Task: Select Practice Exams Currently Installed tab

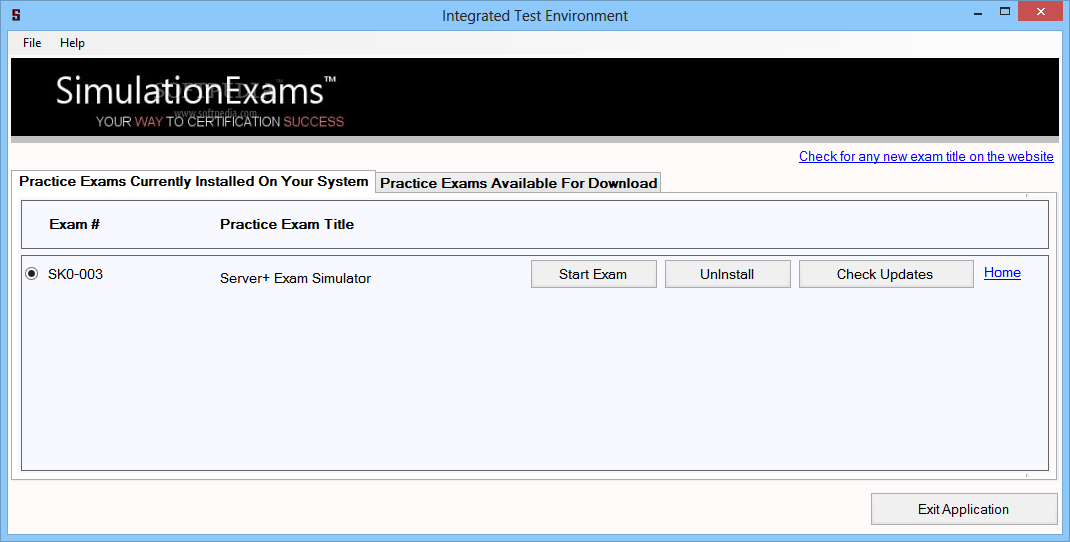Action: point(193,182)
